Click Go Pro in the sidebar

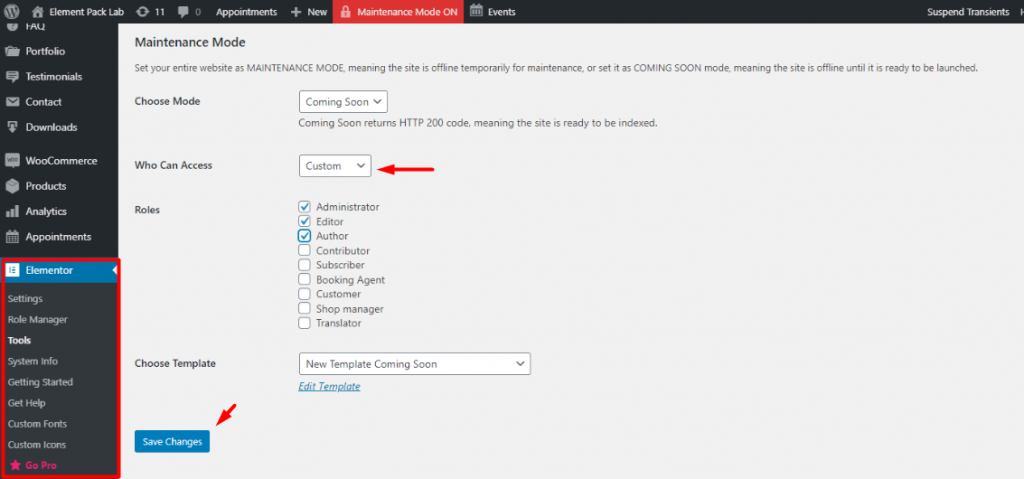click(41, 466)
